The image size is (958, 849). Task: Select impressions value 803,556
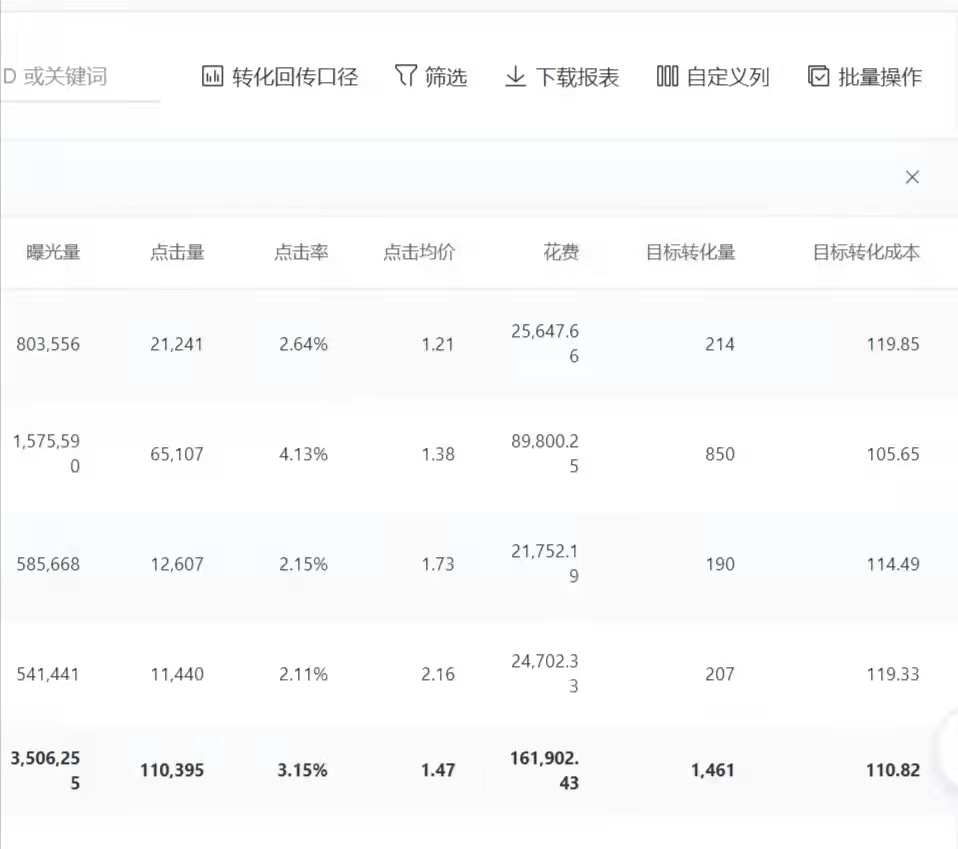[48, 344]
